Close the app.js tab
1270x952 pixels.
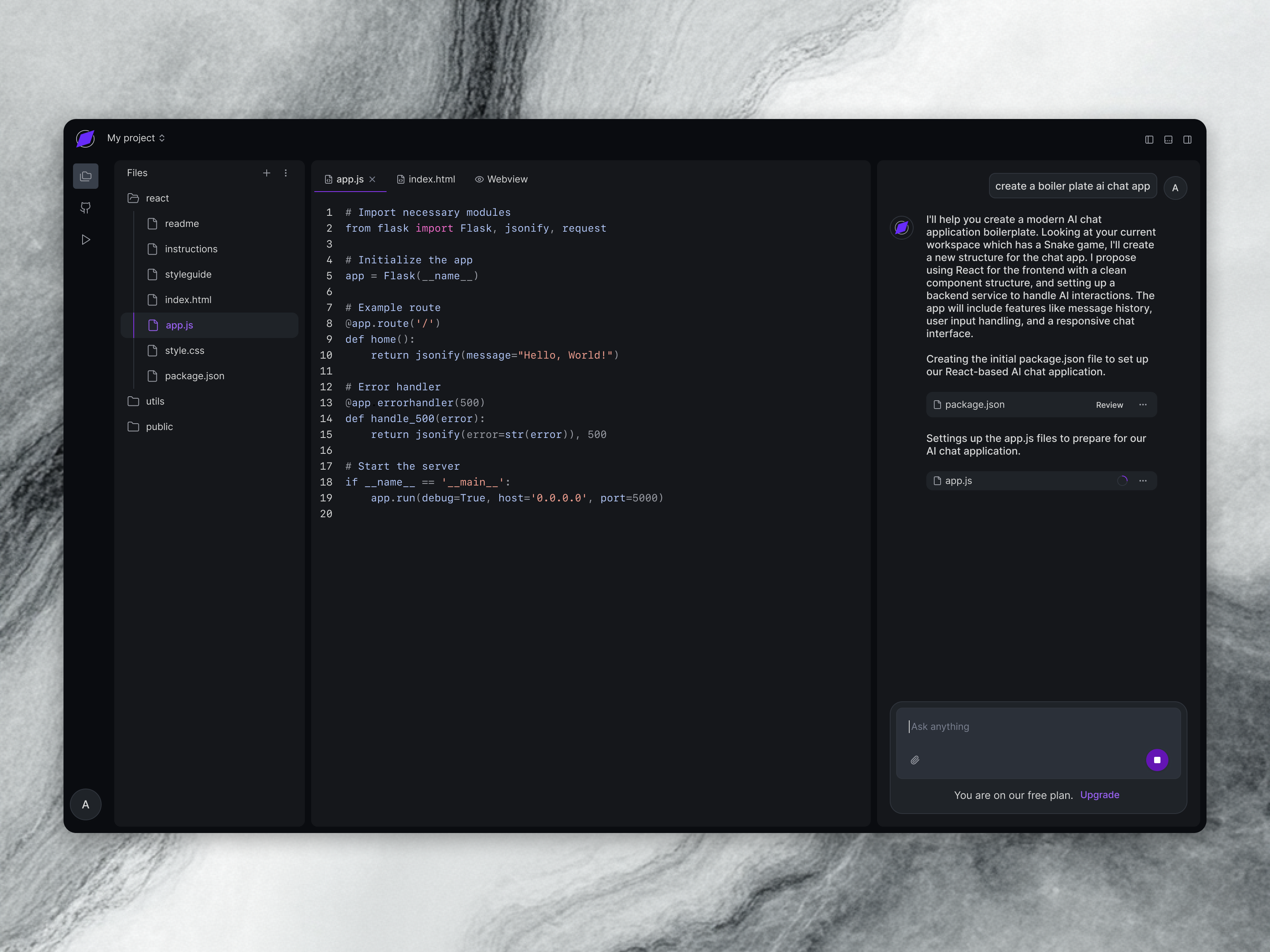(x=372, y=179)
